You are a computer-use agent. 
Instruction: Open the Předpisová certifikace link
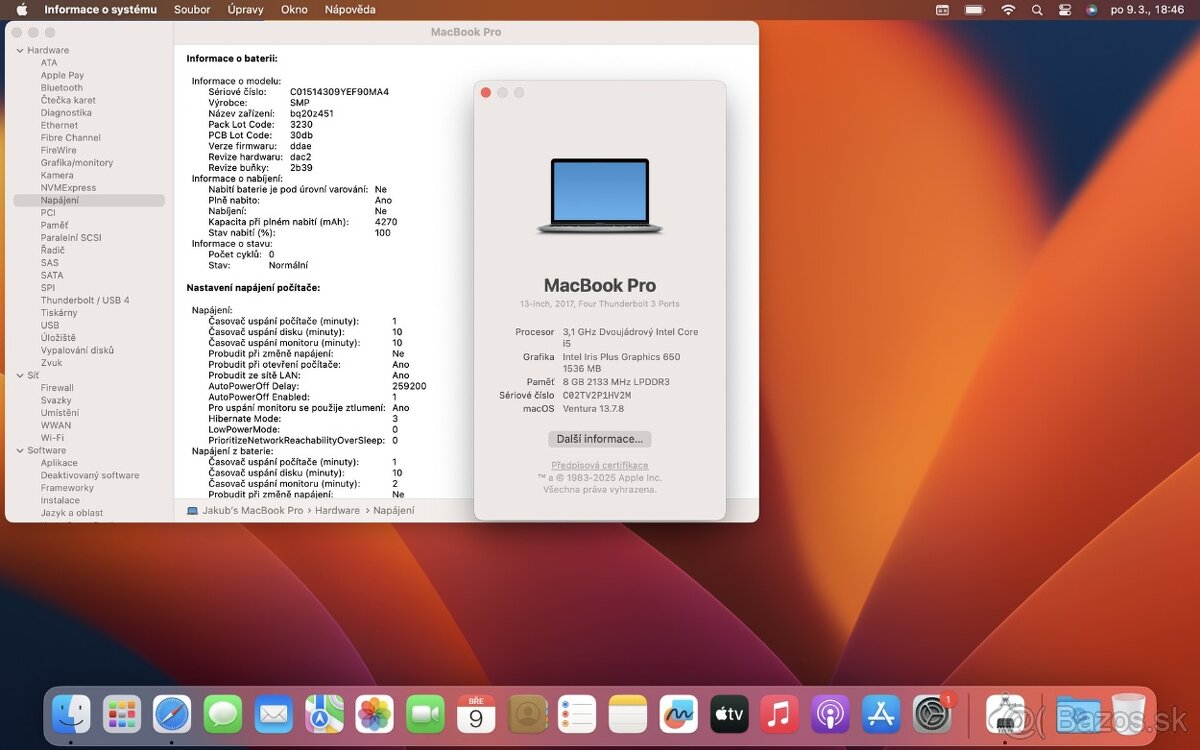[x=599, y=465]
